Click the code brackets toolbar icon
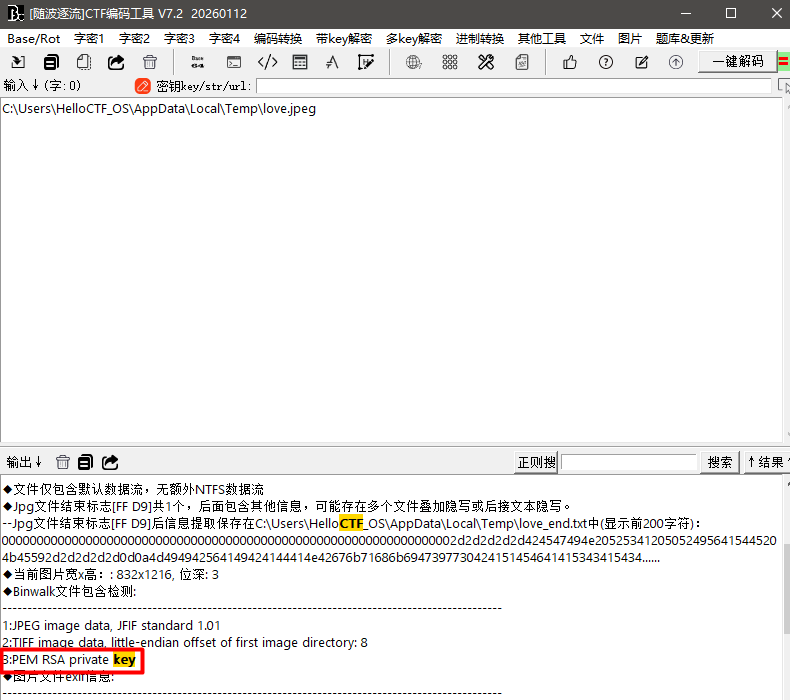 (x=267, y=62)
